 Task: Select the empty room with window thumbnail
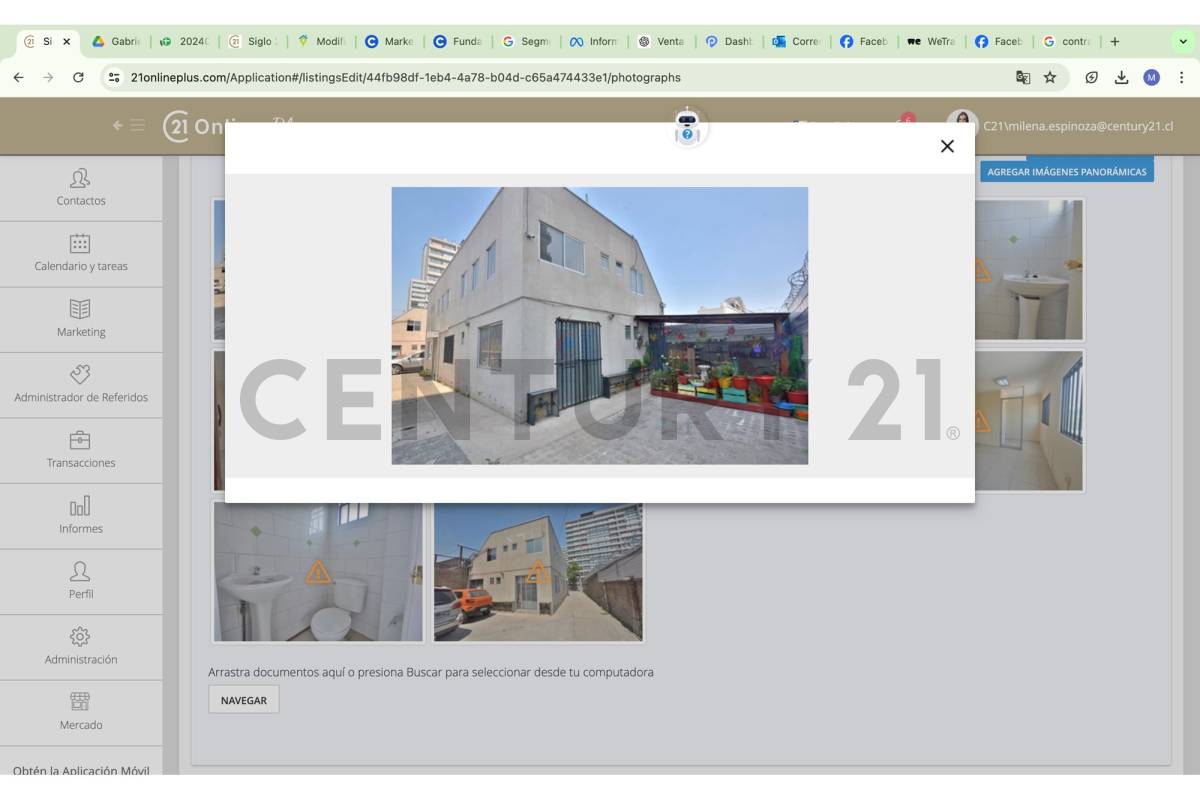click(x=1029, y=420)
